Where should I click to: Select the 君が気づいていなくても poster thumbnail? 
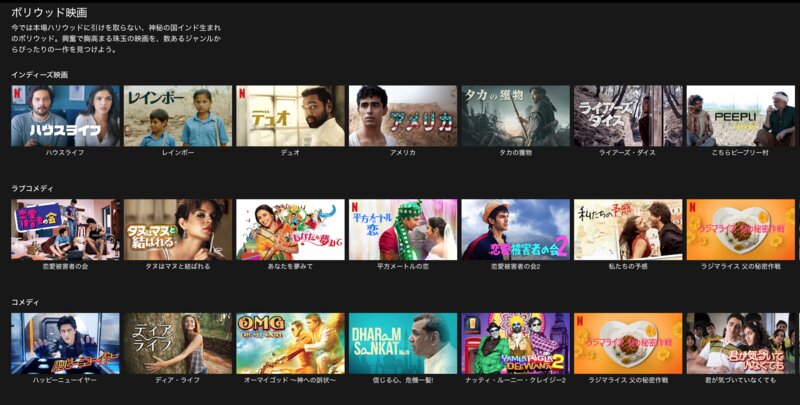[x=740, y=343]
